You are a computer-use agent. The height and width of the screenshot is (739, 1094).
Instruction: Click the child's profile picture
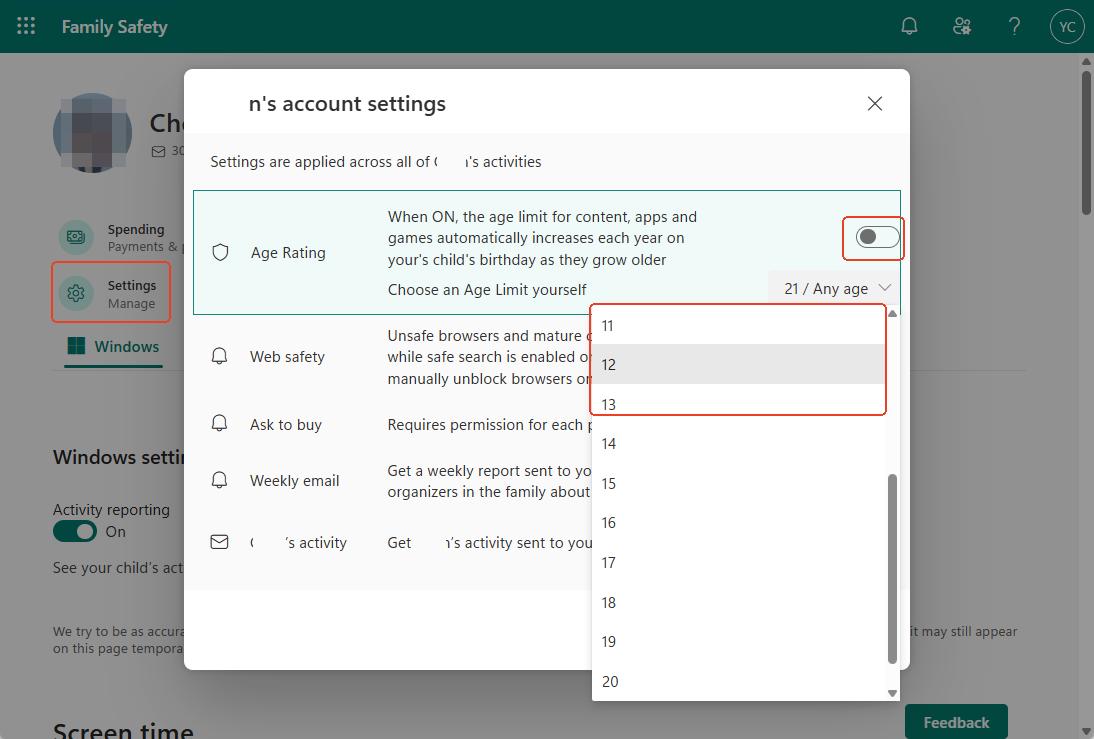(x=93, y=133)
